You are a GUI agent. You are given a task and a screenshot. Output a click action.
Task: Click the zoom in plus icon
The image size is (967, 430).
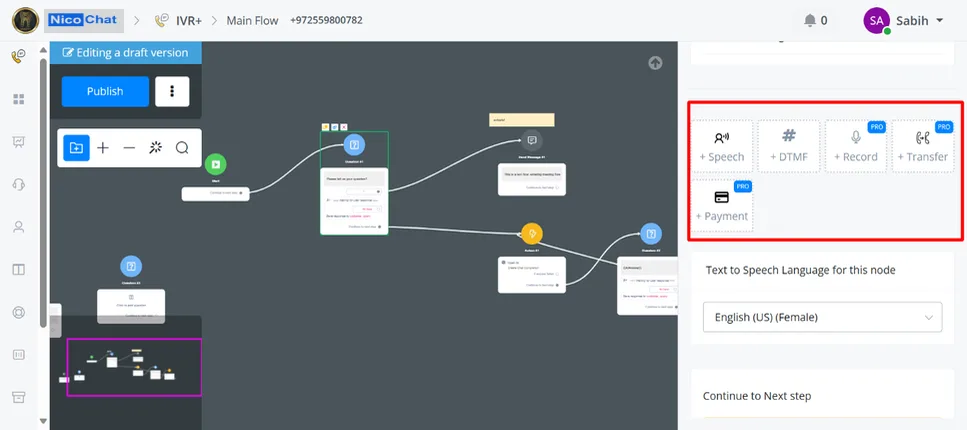[103, 147]
